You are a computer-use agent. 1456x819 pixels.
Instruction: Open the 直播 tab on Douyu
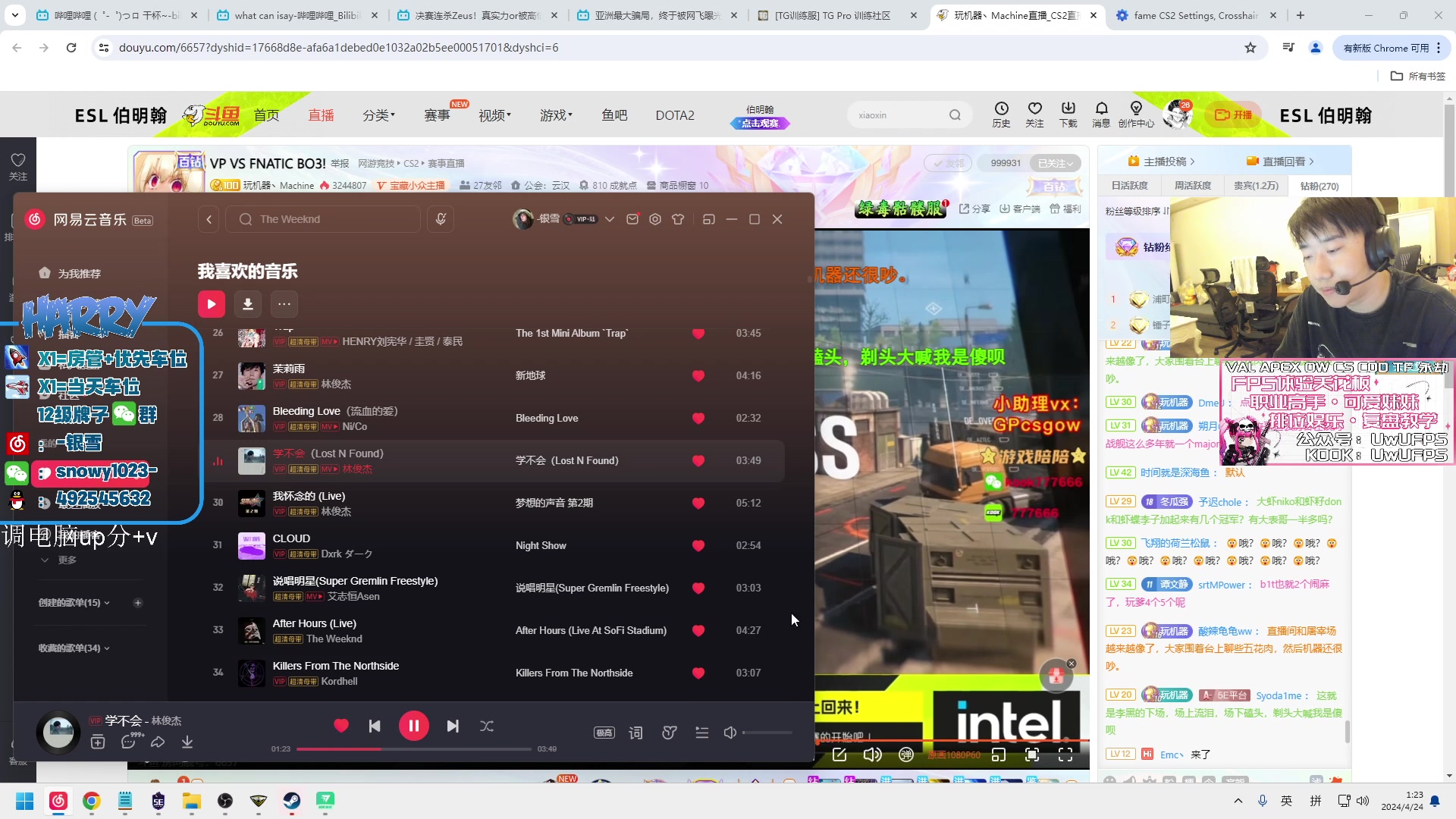point(321,115)
